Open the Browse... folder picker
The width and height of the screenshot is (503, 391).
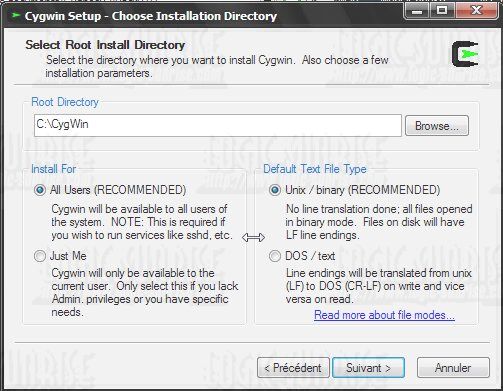437,126
